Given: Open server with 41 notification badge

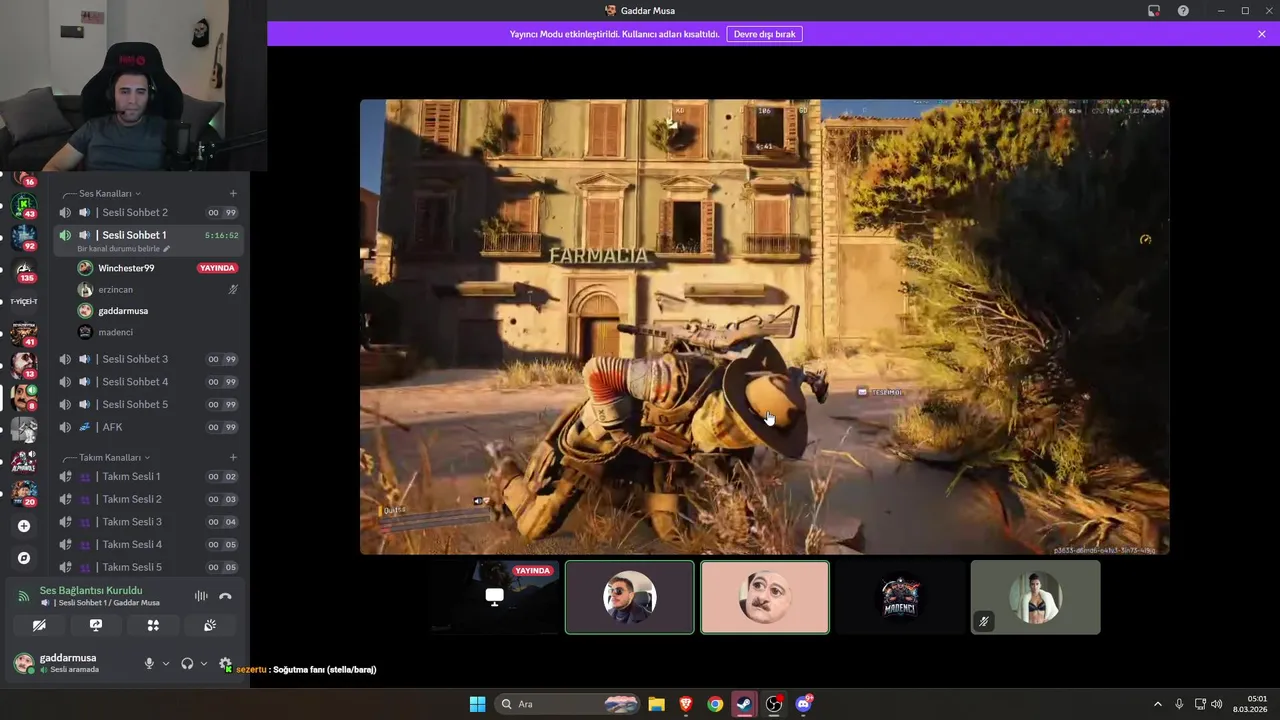Looking at the screenshot, I should 24,334.
